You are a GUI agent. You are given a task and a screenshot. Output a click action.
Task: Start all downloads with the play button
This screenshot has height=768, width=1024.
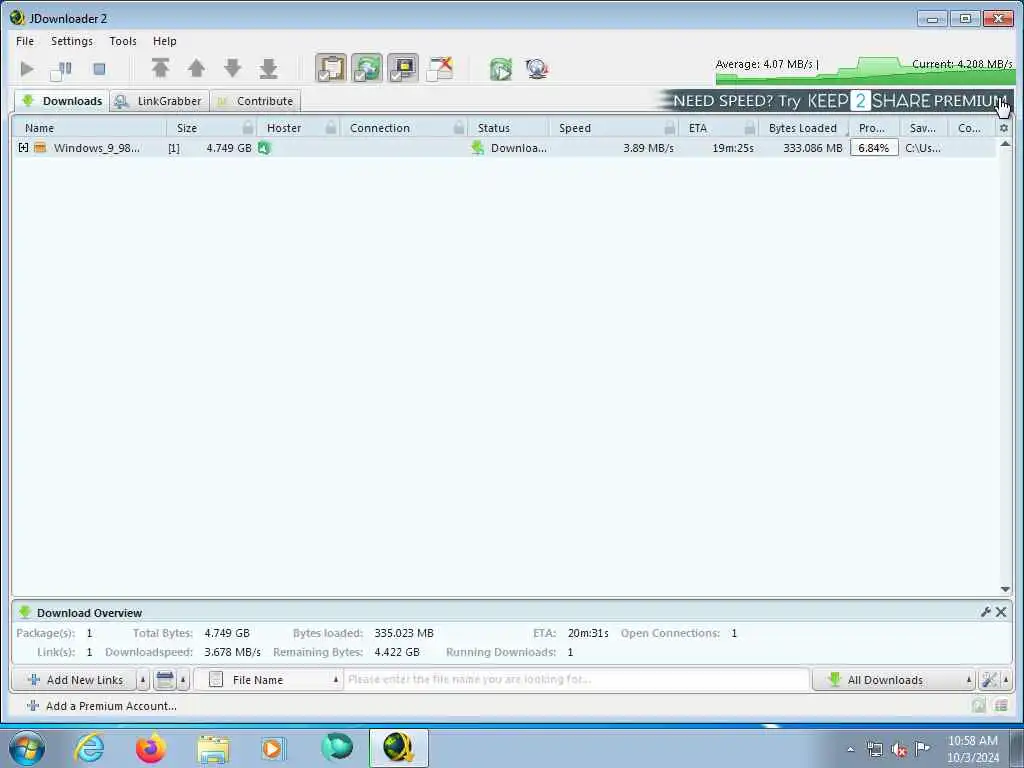(x=27, y=69)
